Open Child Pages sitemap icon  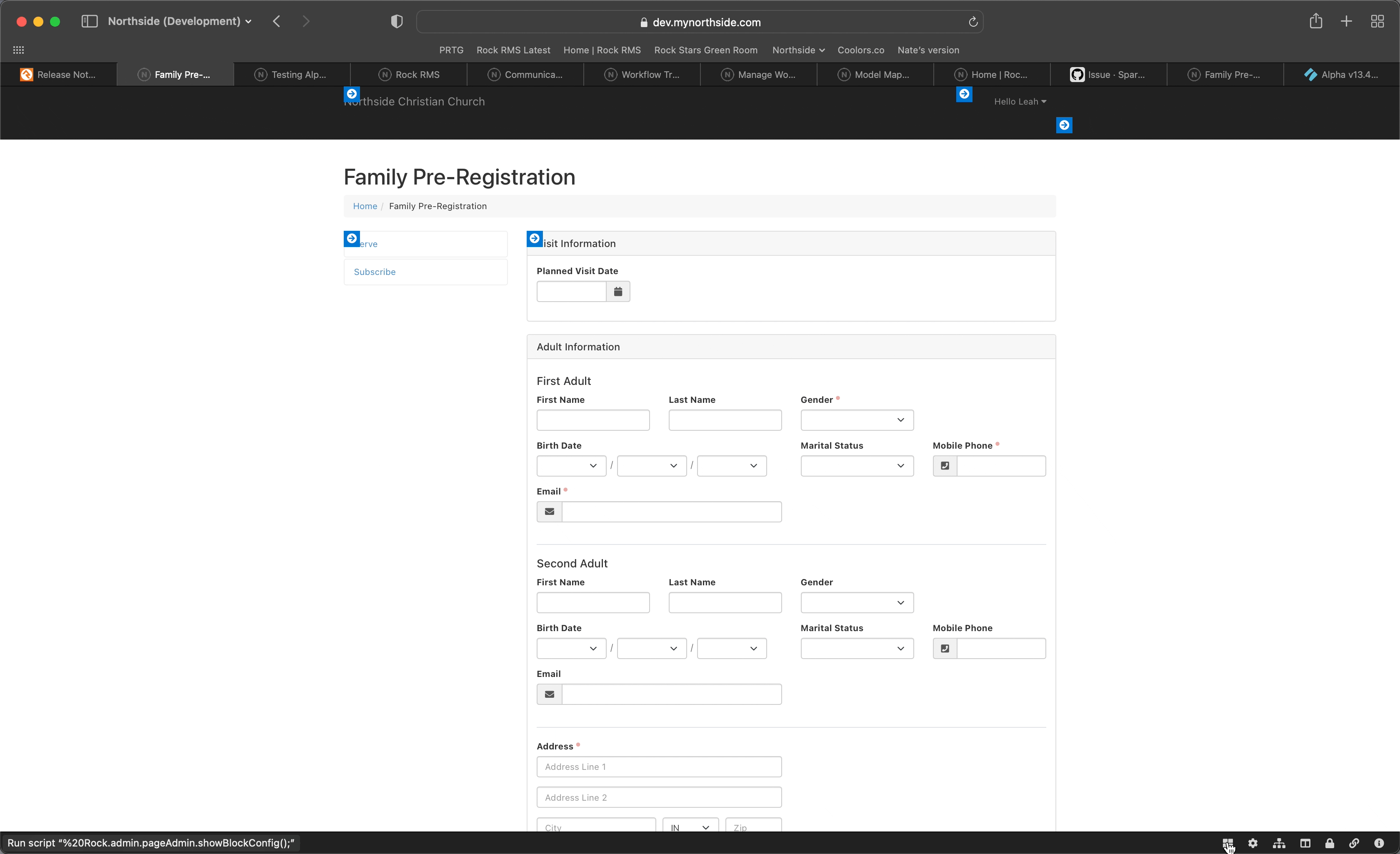[x=1279, y=843]
